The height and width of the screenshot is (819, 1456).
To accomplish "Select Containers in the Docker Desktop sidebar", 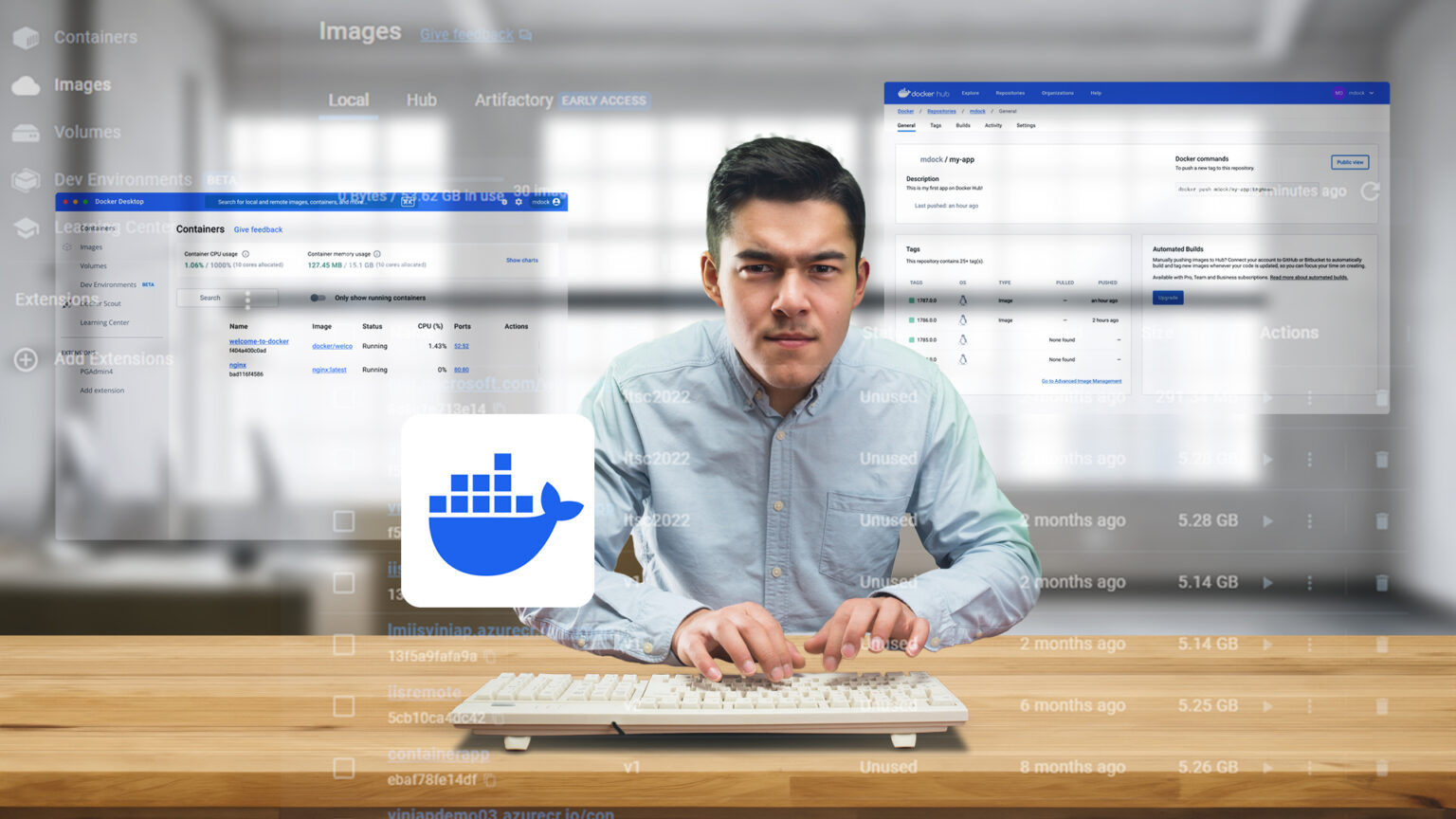I will pyautogui.click(x=97, y=227).
